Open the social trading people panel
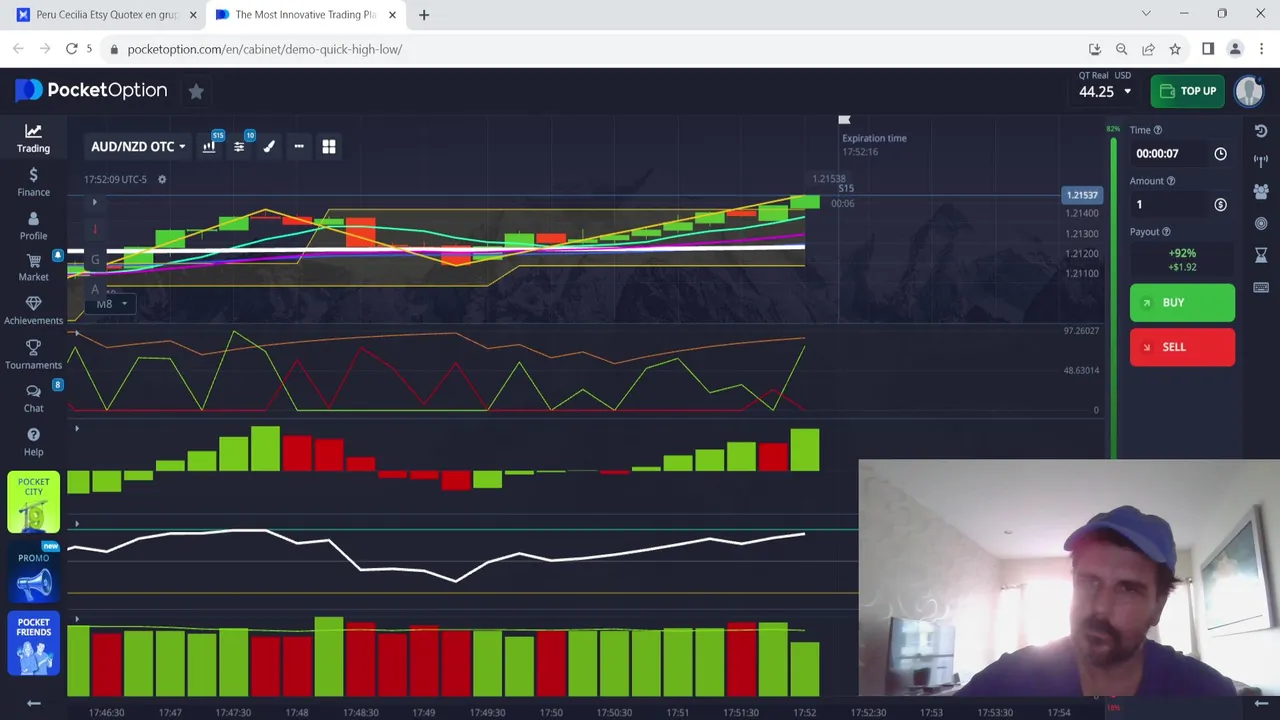The height and width of the screenshot is (720, 1280). click(x=1261, y=191)
